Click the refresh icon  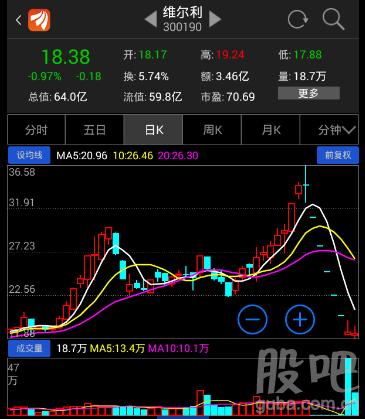coord(298,19)
